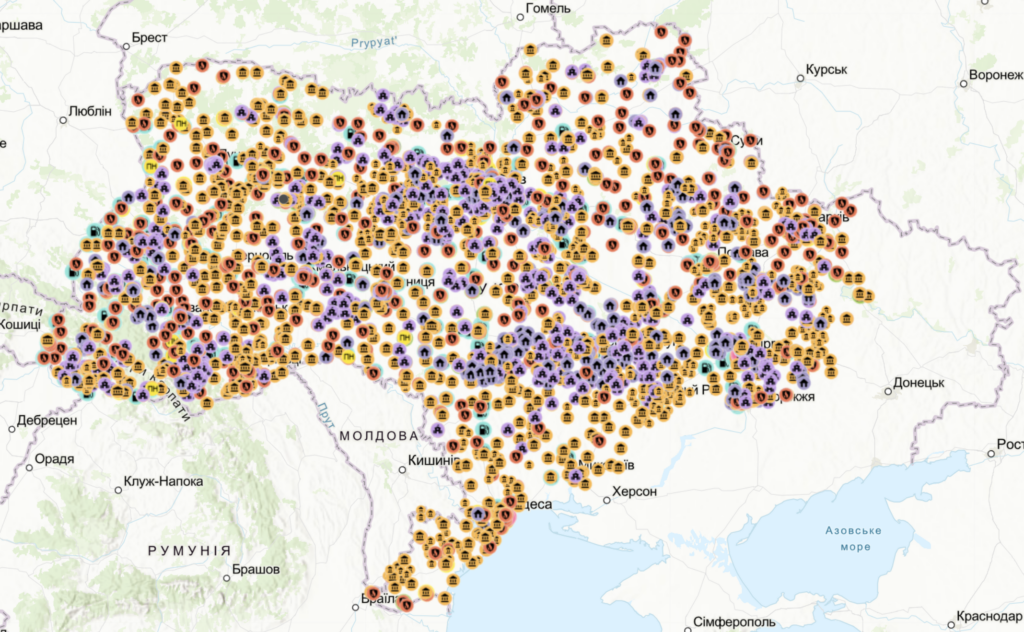
Task: Click the Прут river label
Action: 327,415
